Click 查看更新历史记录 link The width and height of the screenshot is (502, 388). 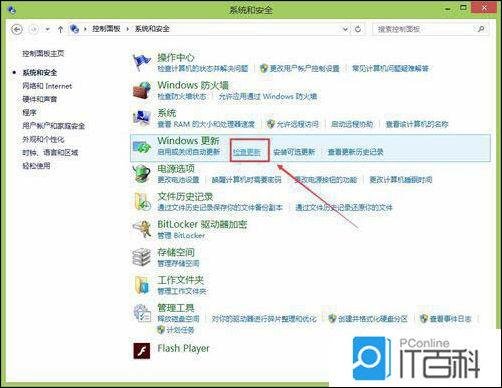(355, 152)
